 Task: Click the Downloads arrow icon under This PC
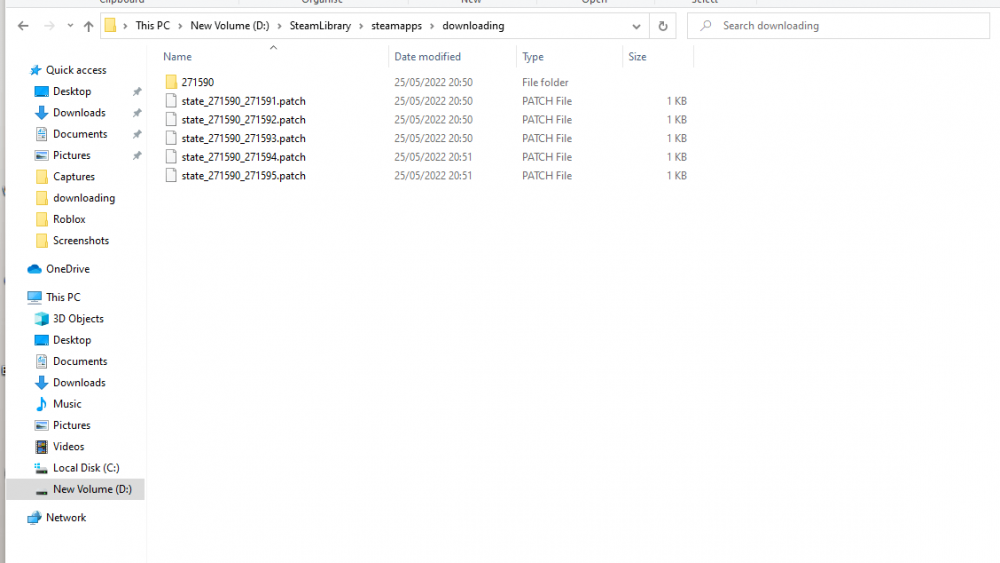point(41,383)
